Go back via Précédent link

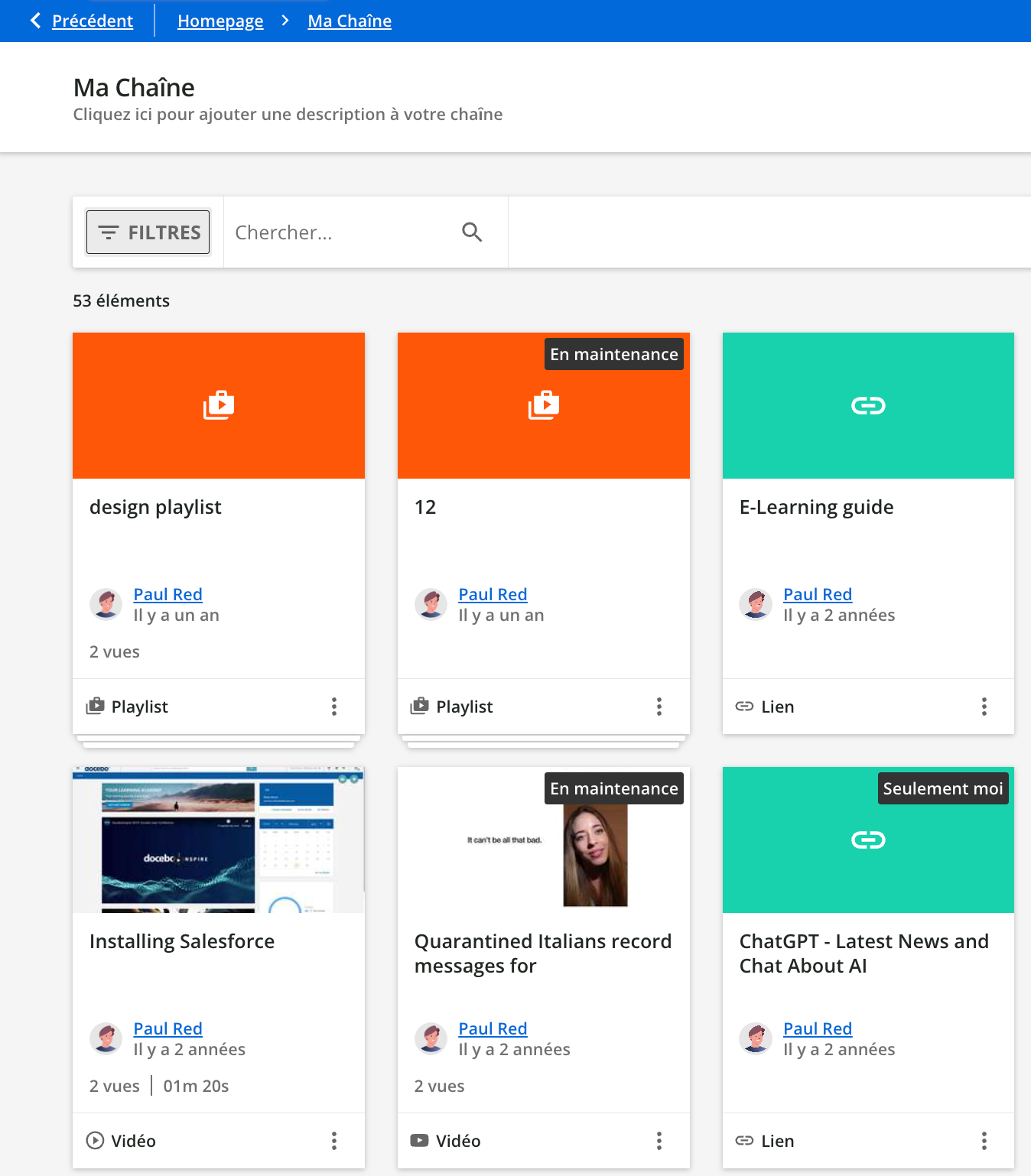(92, 21)
